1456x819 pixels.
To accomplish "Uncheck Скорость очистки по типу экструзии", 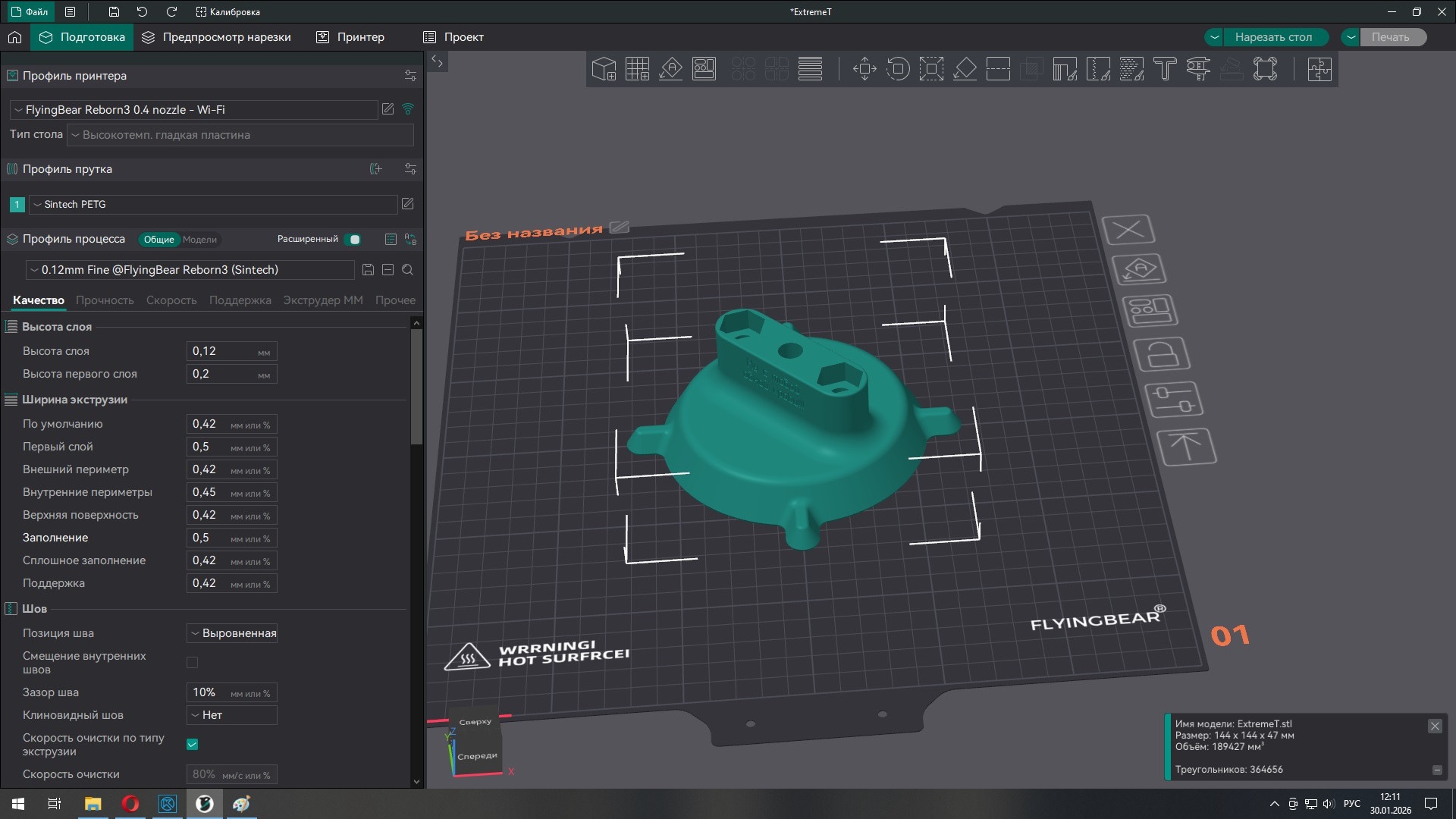I will (x=193, y=745).
